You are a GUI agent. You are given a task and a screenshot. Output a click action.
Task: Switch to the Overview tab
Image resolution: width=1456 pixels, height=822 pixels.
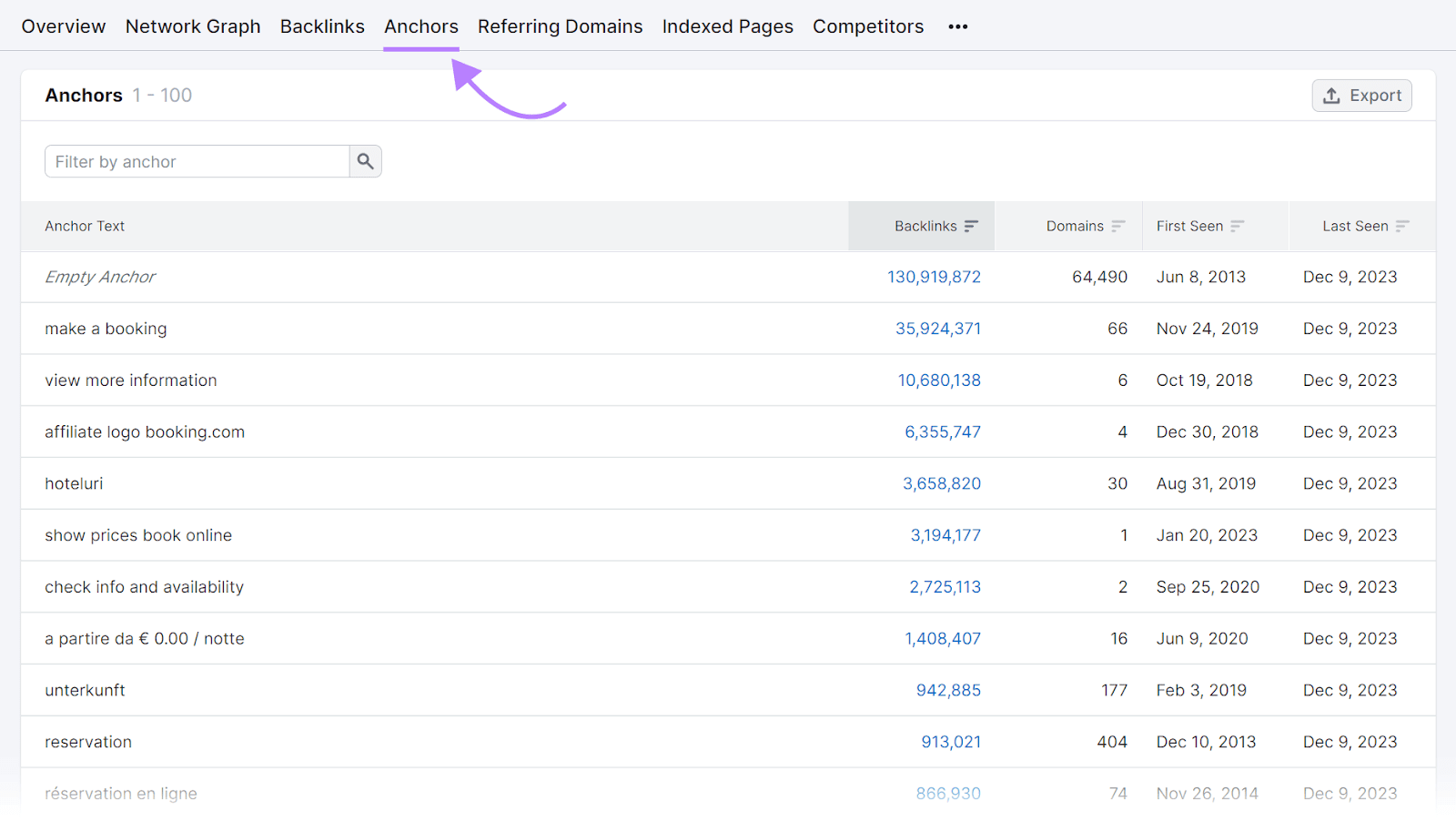[x=64, y=26]
